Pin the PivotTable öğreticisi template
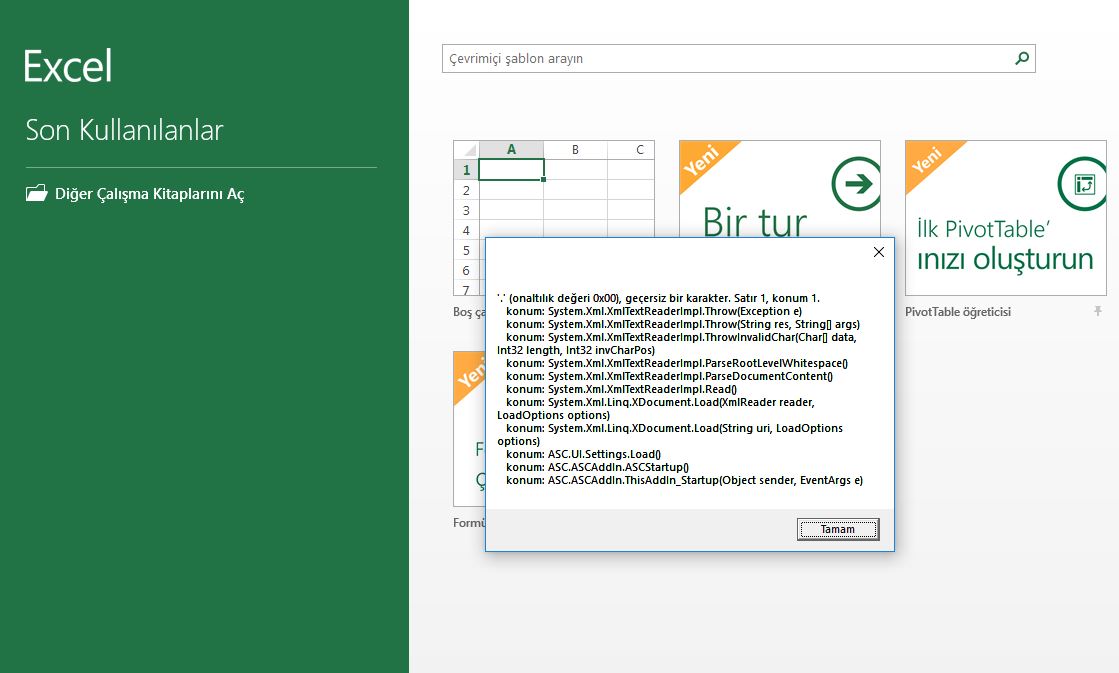This screenshot has height=673, width=1119. pyautogui.click(x=1098, y=311)
